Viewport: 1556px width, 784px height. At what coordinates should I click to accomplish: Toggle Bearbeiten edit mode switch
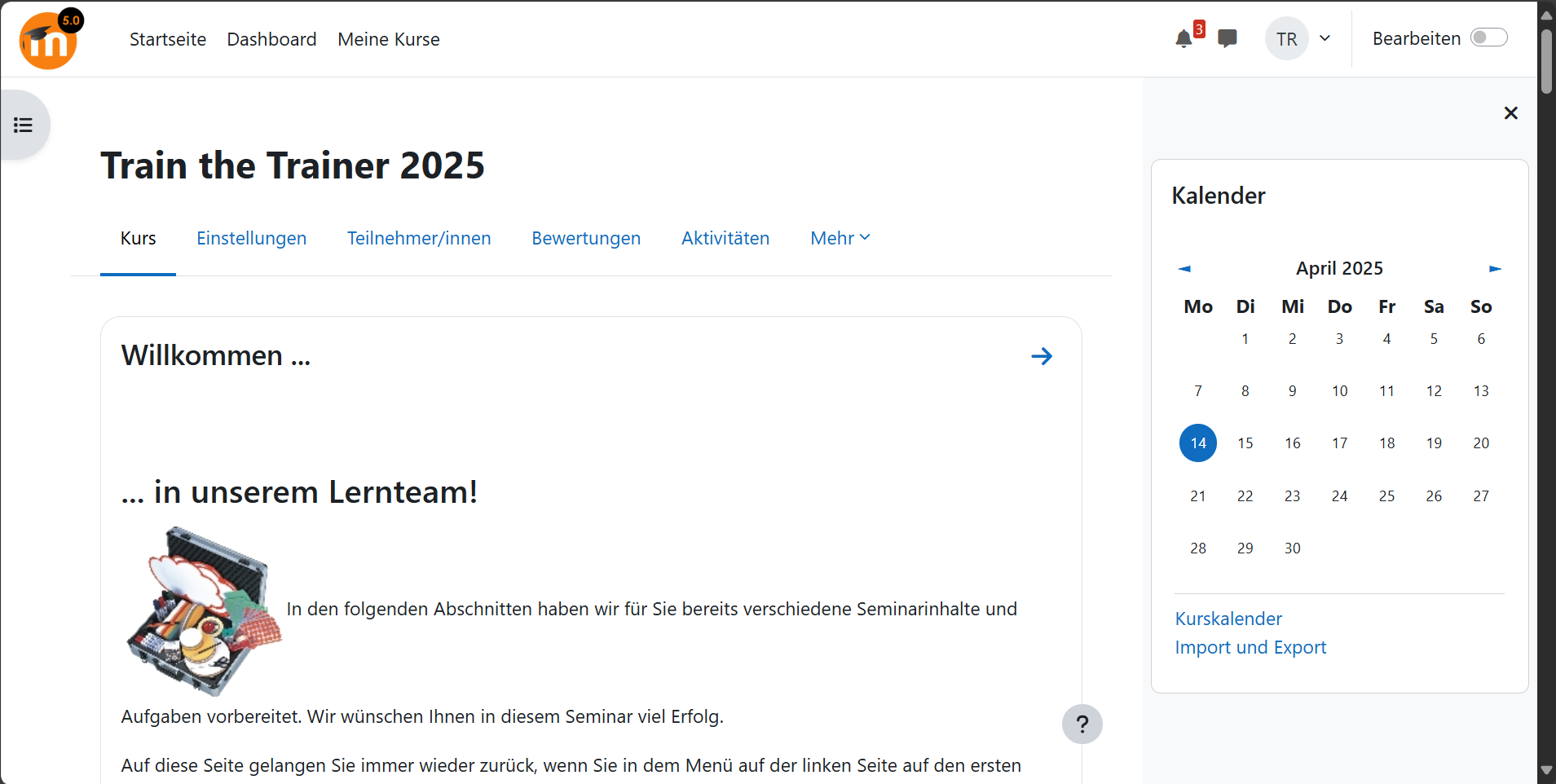click(x=1488, y=37)
